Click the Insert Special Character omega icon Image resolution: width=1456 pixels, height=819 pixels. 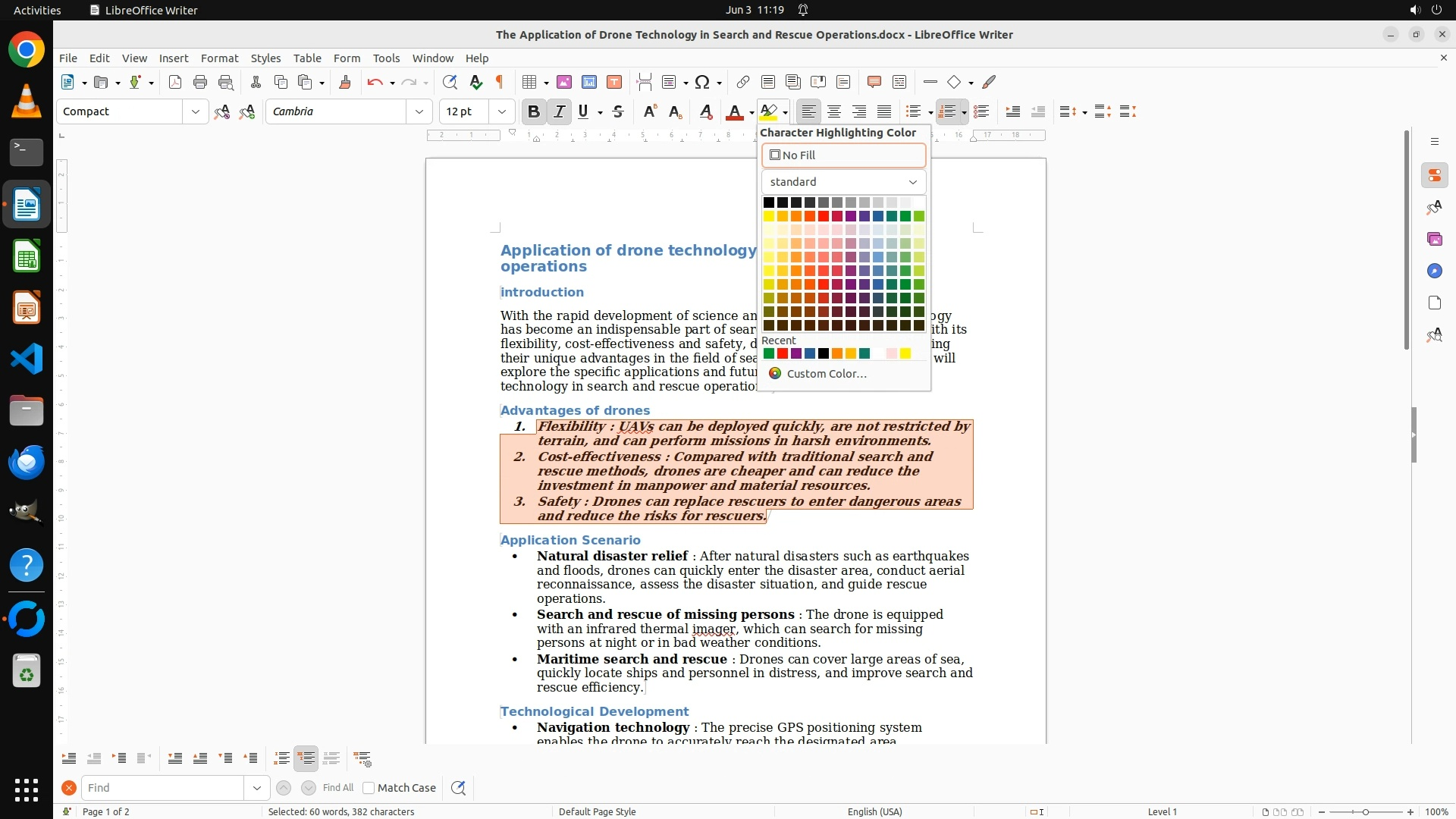(702, 82)
